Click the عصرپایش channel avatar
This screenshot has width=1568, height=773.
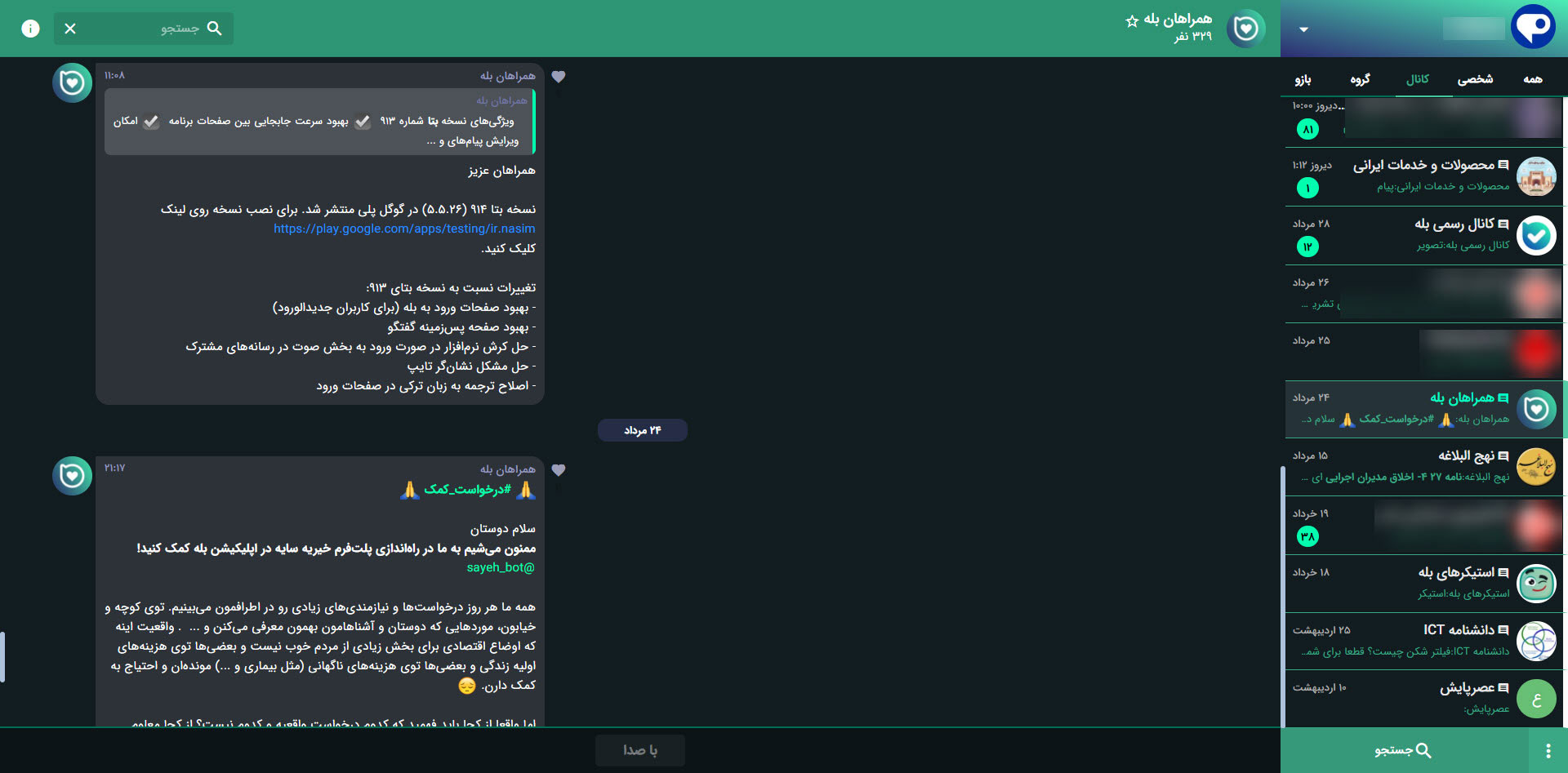[x=1536, y=699]
